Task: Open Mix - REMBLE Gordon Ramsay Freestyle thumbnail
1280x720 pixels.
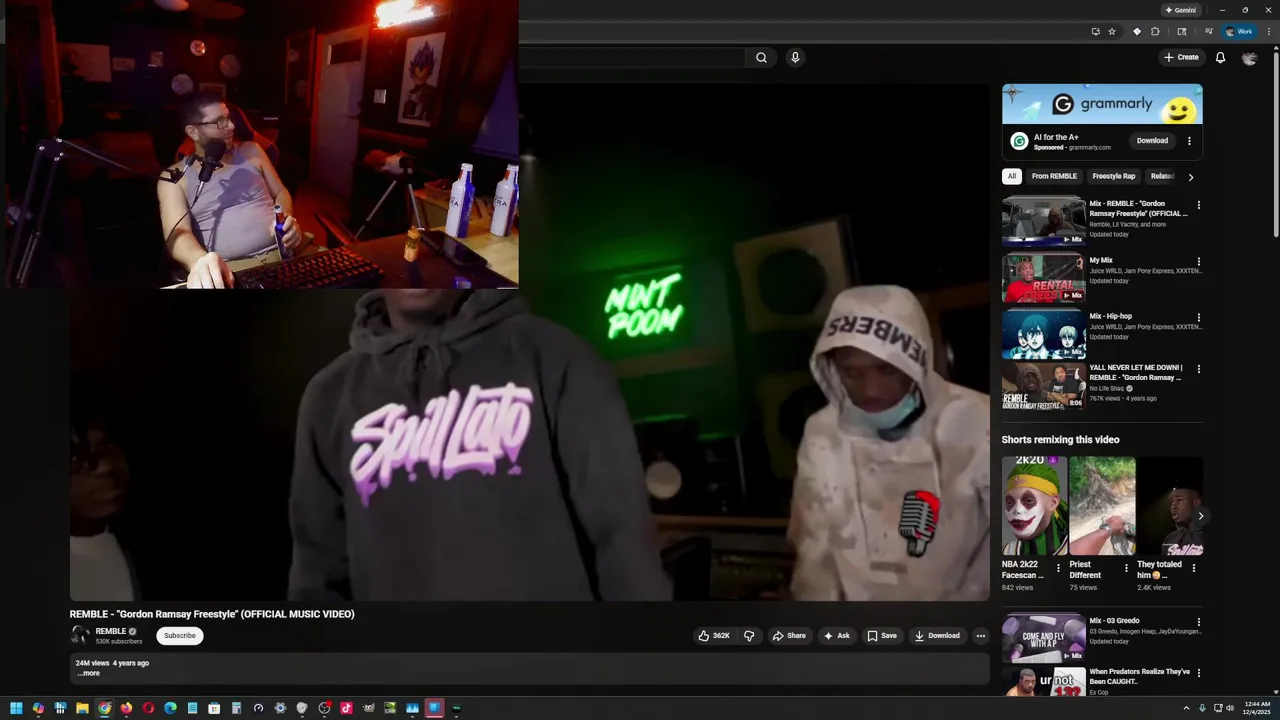Action: click(x=1043, y=221)
